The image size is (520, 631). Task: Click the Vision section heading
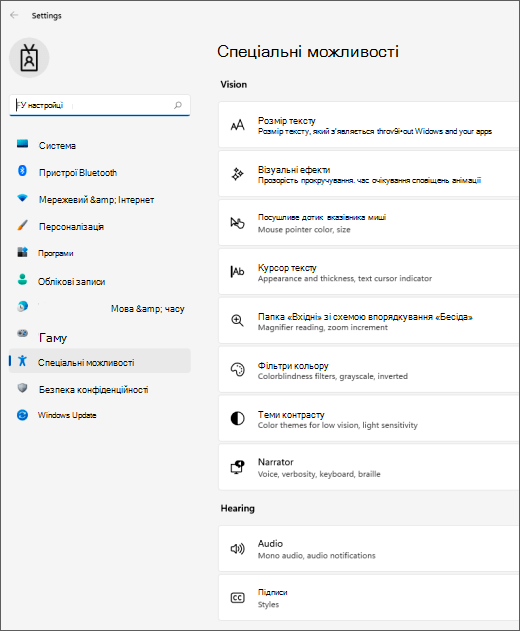coord(233,85)
